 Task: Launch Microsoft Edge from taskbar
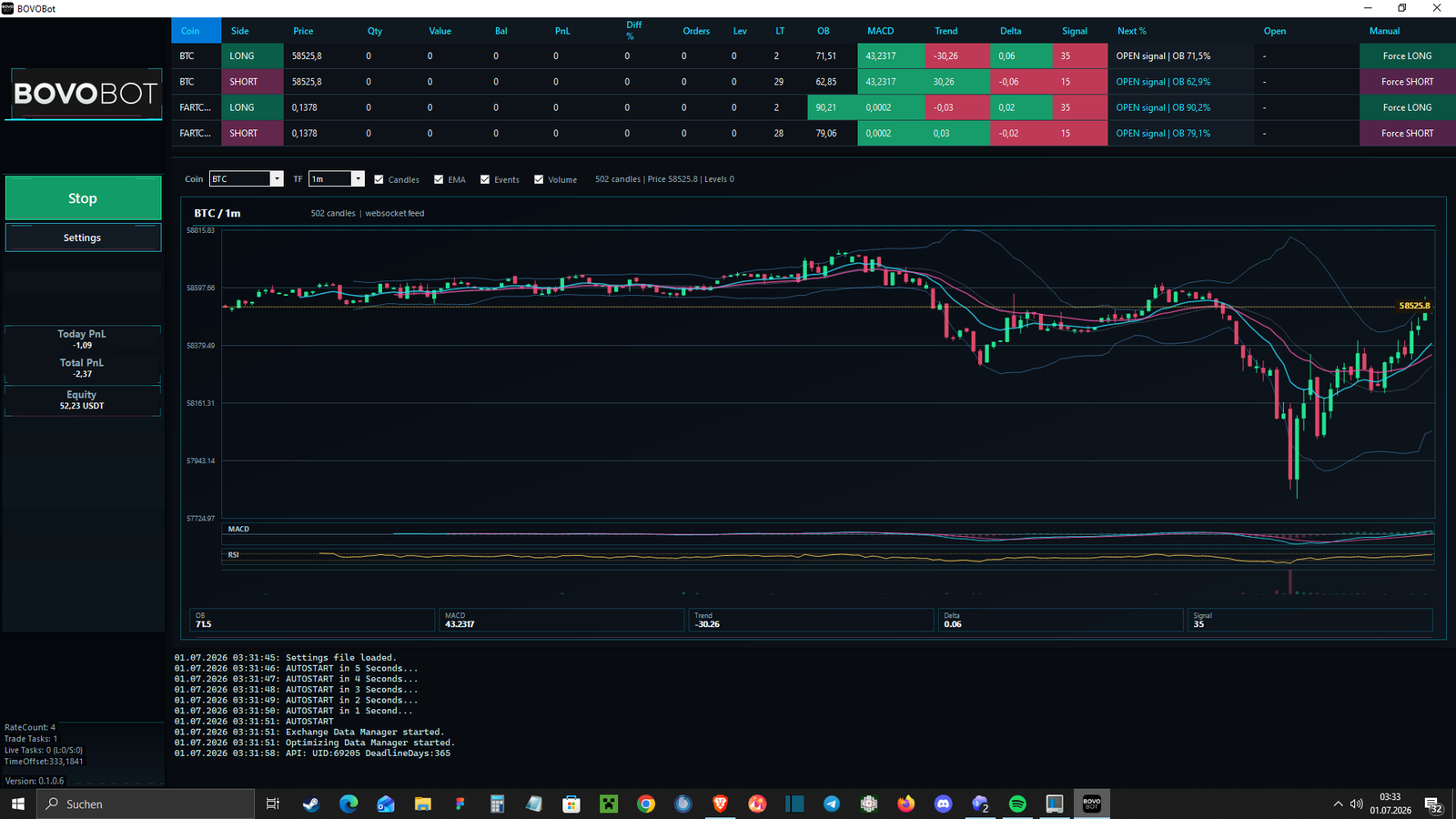point(349,804)
